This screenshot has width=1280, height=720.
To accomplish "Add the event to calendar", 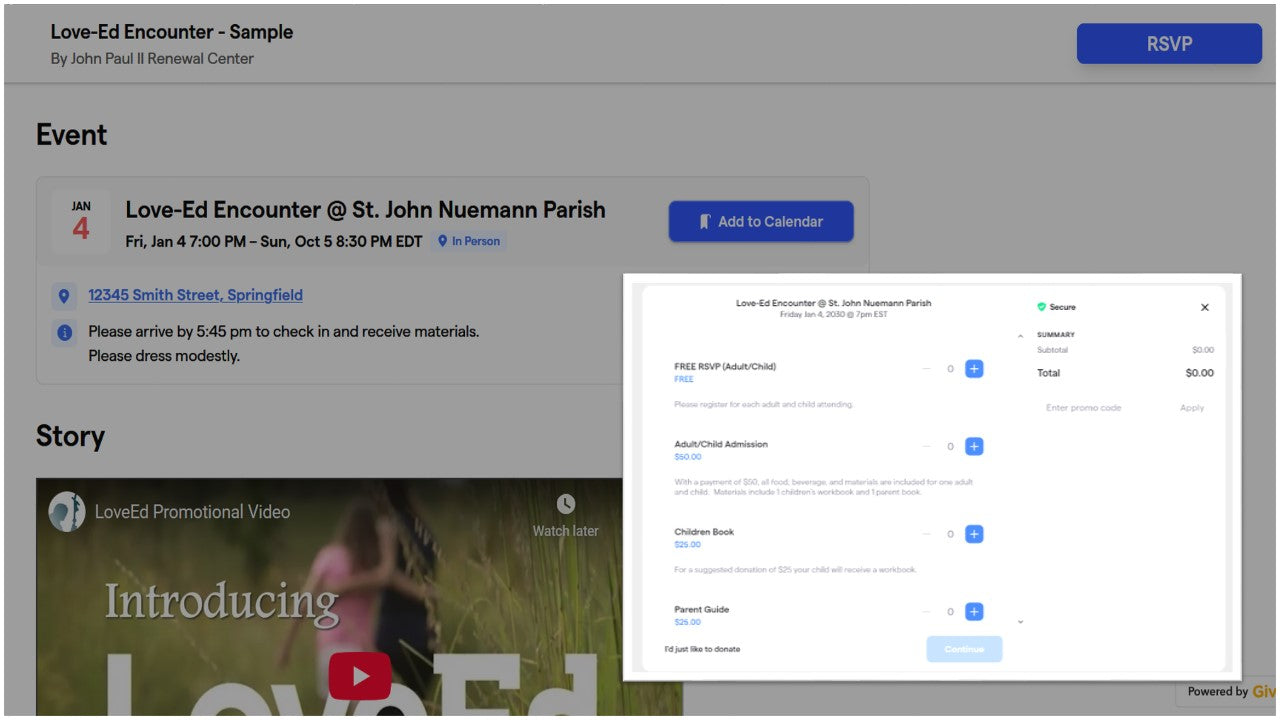I will (x=761, y=221).
